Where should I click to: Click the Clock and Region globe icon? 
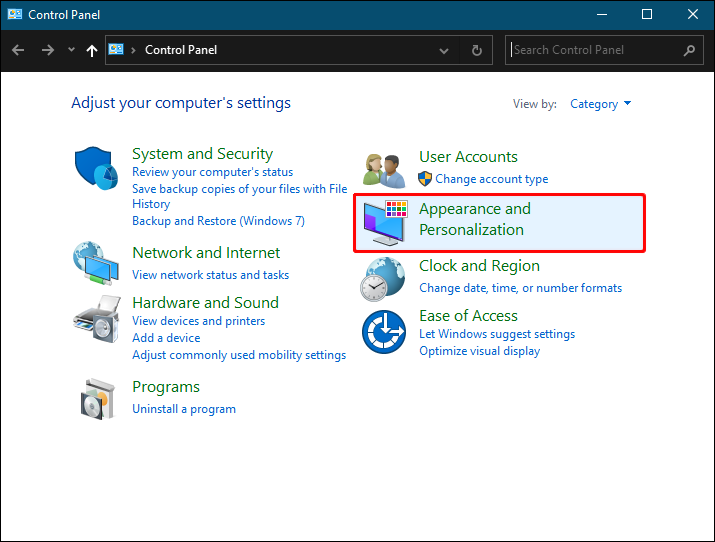point(383,279)
